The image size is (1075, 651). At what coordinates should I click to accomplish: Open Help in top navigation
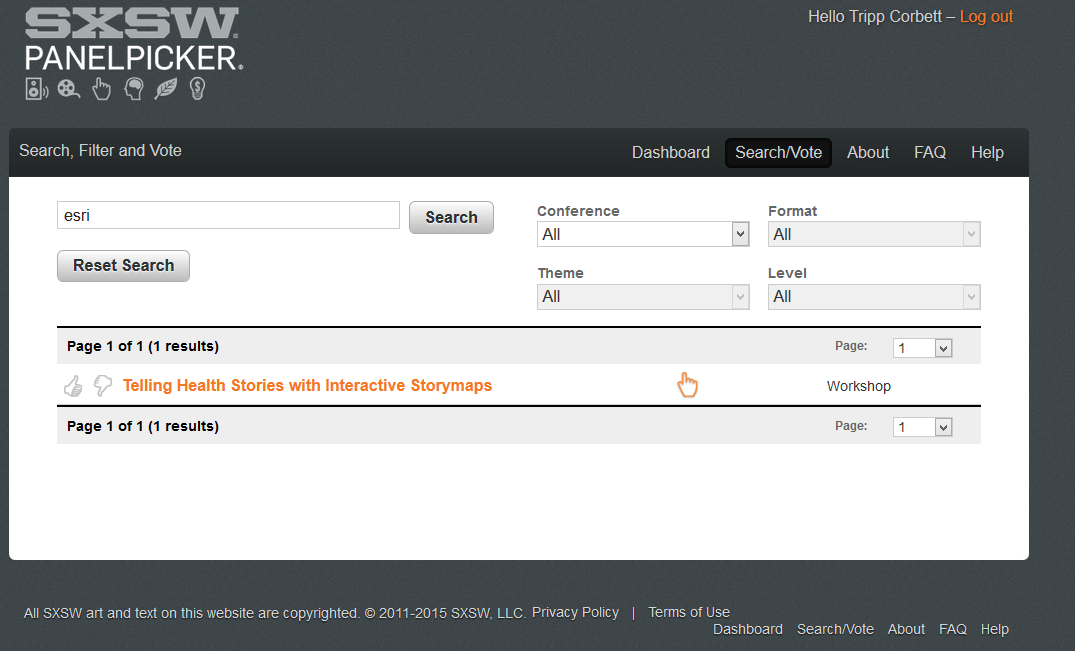pyautogui.click(x=987, y=153)
